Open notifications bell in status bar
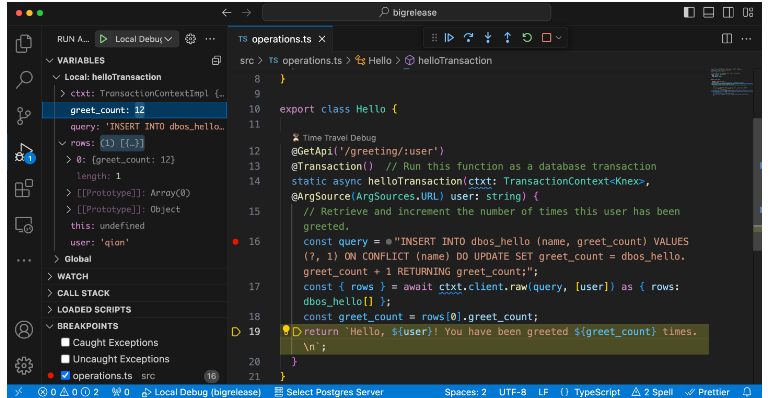This screenshot has height=398, width=770. 747,392
